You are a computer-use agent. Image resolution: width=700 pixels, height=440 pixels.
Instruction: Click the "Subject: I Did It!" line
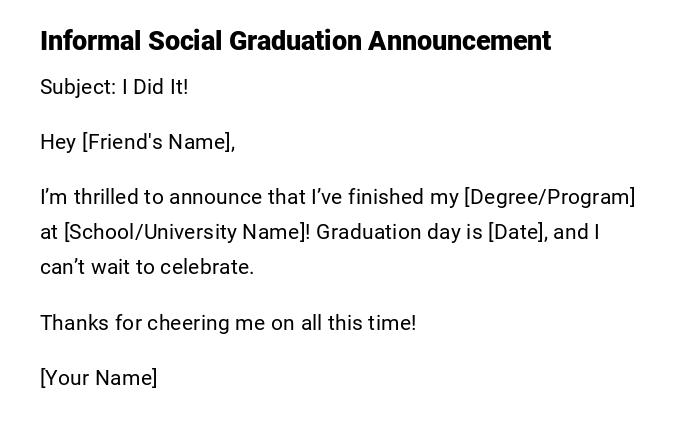pyautogui.click(x=114, y=87)
